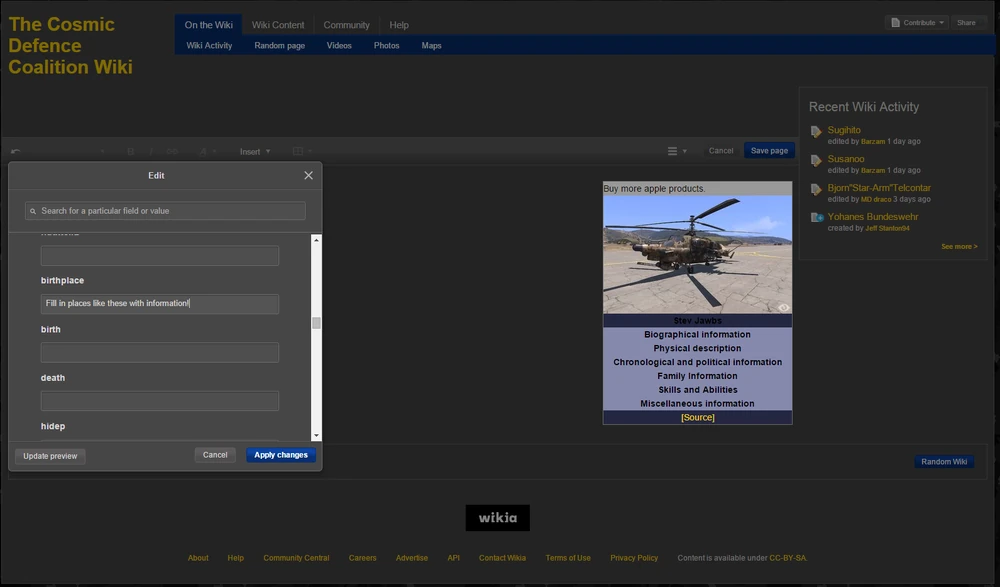Viewport: 1000px width, 587px height.
Task: Click the search magnifier icon in Edit dialog
Action: click(33, 211)
